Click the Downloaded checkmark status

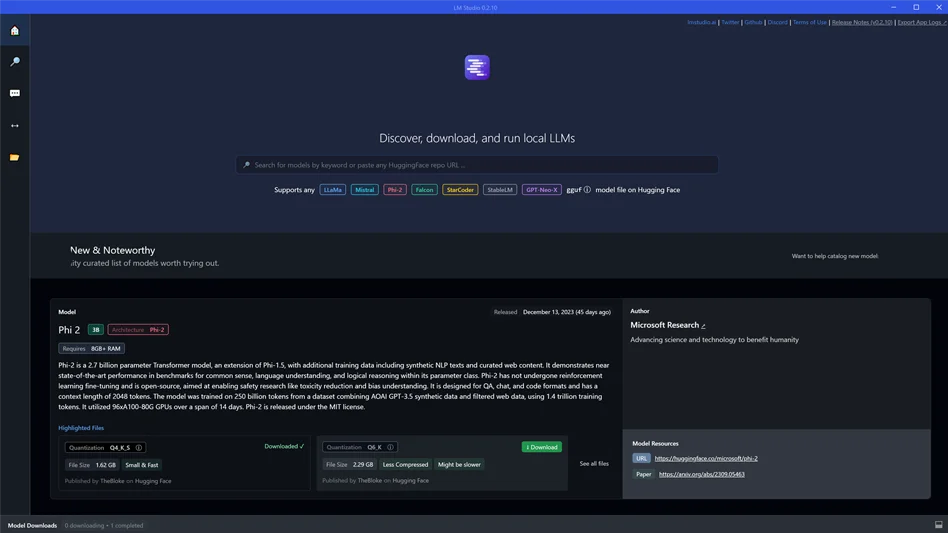(284, 447)
